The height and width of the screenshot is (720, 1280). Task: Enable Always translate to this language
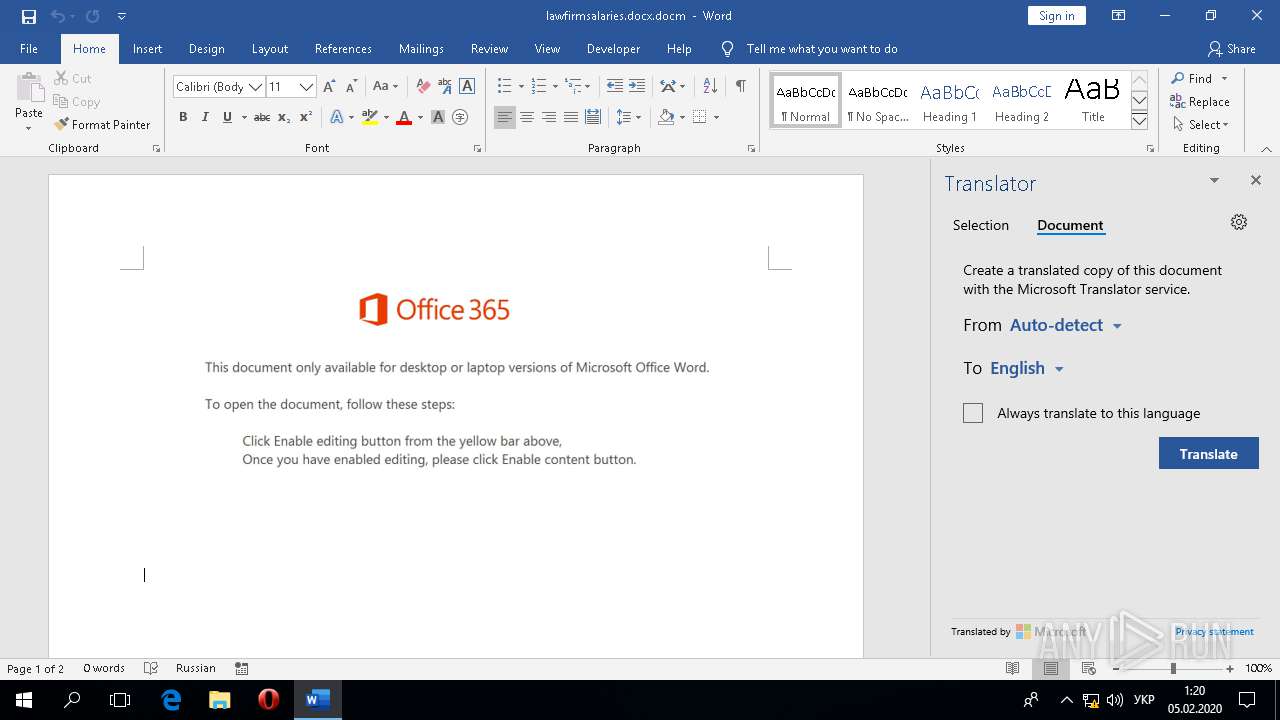[x=973, y=413]
